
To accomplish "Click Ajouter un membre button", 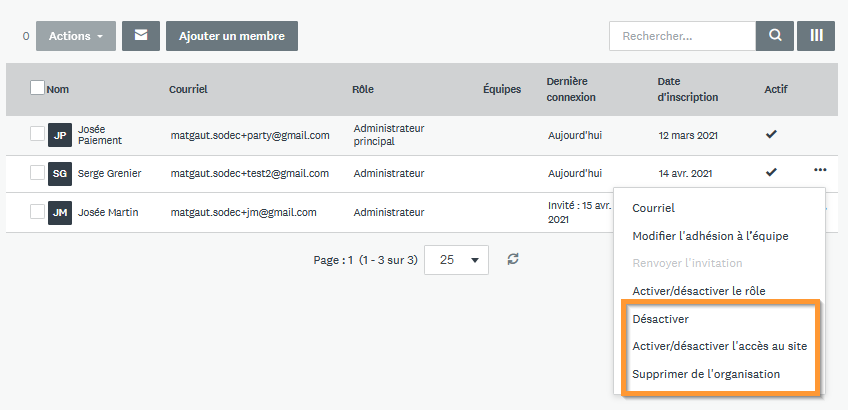I will tap(231, 36).
